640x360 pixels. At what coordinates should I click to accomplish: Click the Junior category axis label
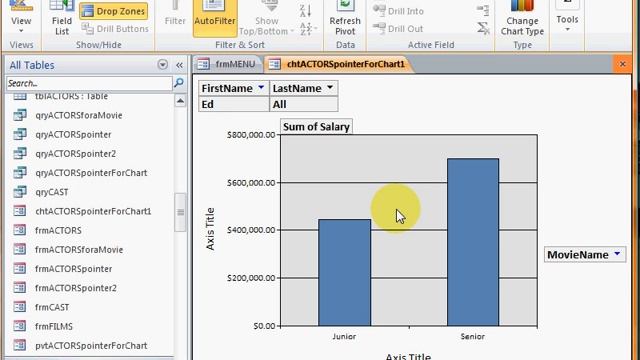[344, 336]
